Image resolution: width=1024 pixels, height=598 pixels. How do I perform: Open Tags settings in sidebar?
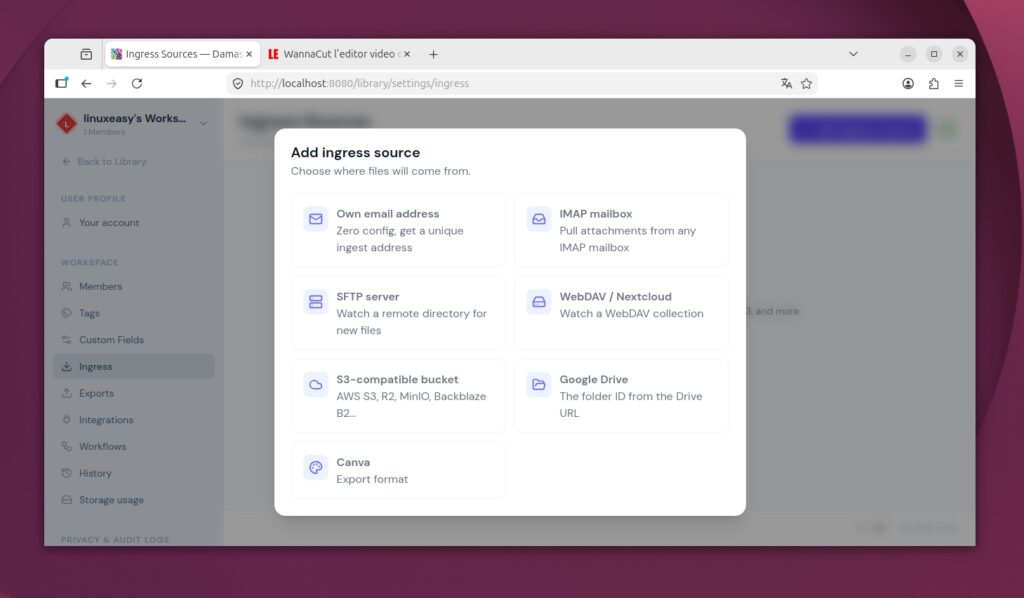click(x=133, y=313)
